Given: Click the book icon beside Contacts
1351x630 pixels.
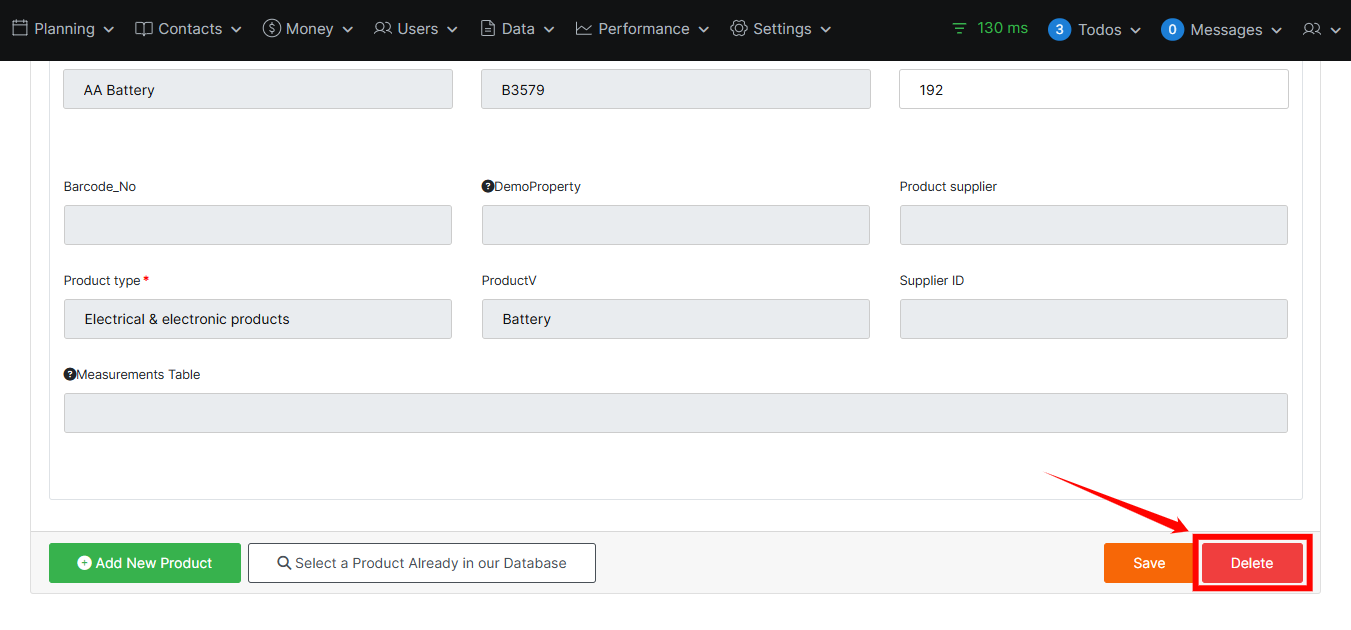Looking at the screenshot, I should [x=144, y=29].
